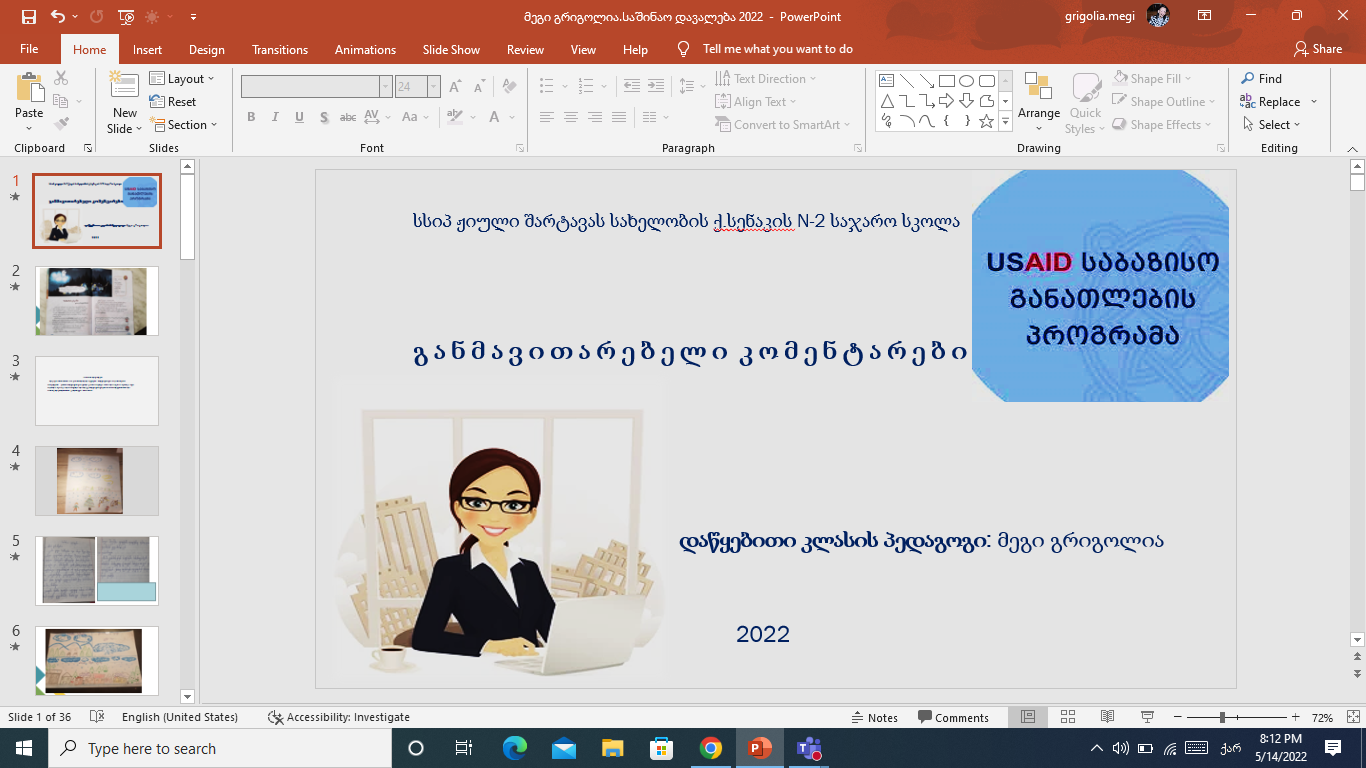The width and height of the screenshot is (1366, 768).
Task: Open the font size dropdown arrow
Action: tap(434, 87)
